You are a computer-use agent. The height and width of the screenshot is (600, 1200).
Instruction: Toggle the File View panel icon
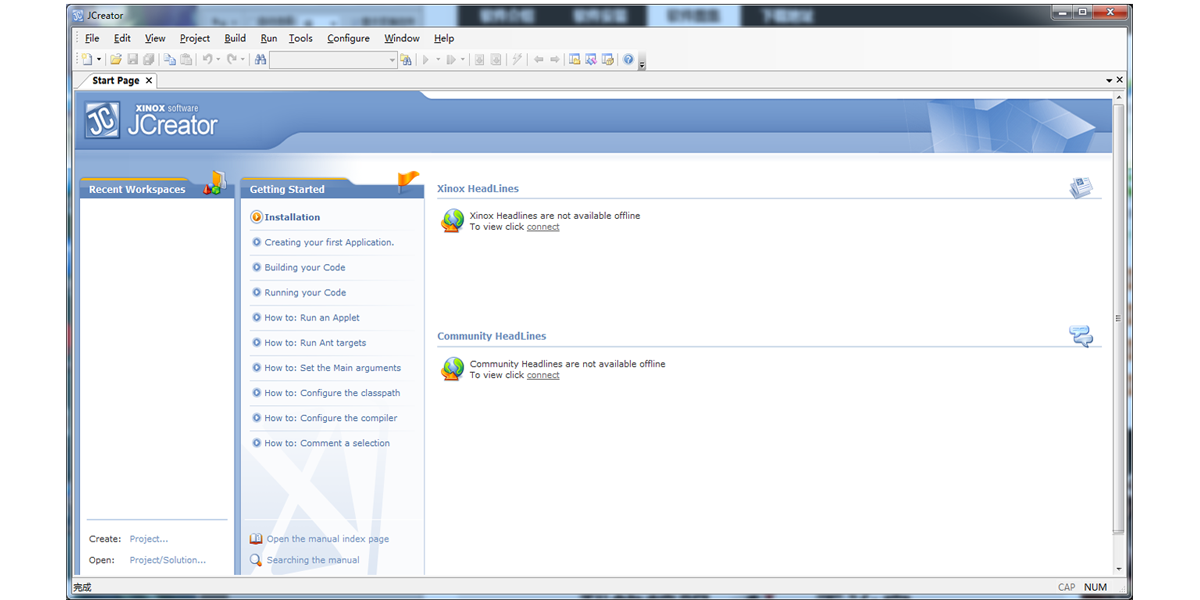pos(575,59)
